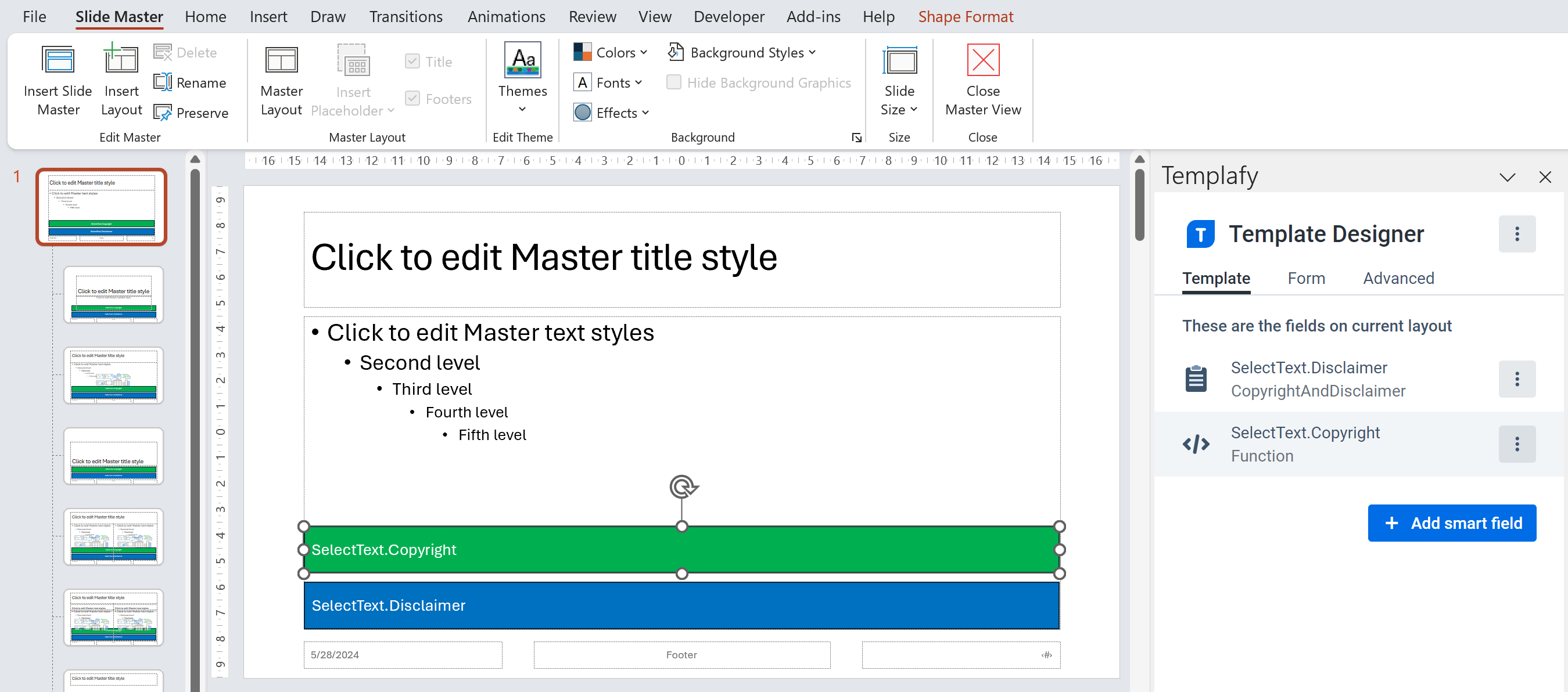This screenshot has height=692, width=1568.
Task: Switch to the Form tab in Templafy
Action: (1305, 279)
